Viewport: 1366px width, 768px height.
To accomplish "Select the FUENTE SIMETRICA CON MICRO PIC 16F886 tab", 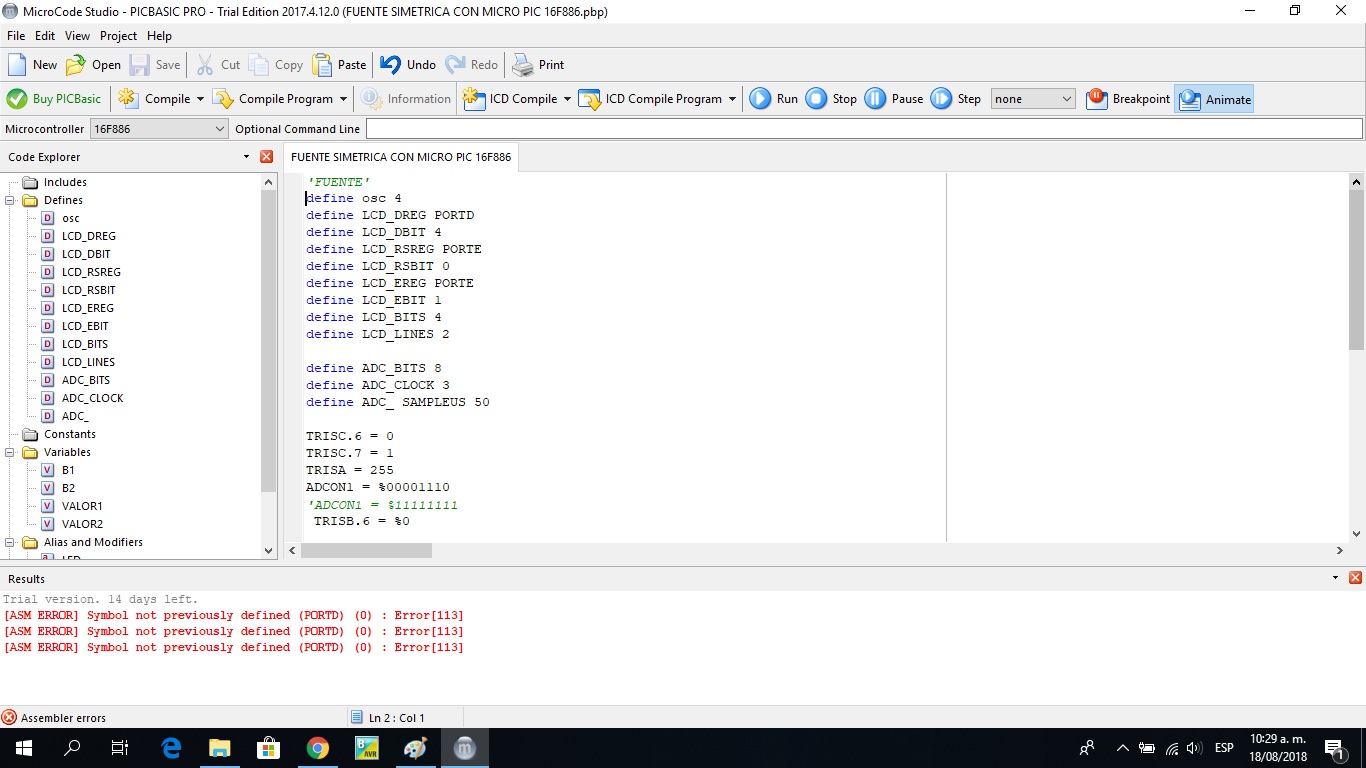I will [x=401, y=157].
